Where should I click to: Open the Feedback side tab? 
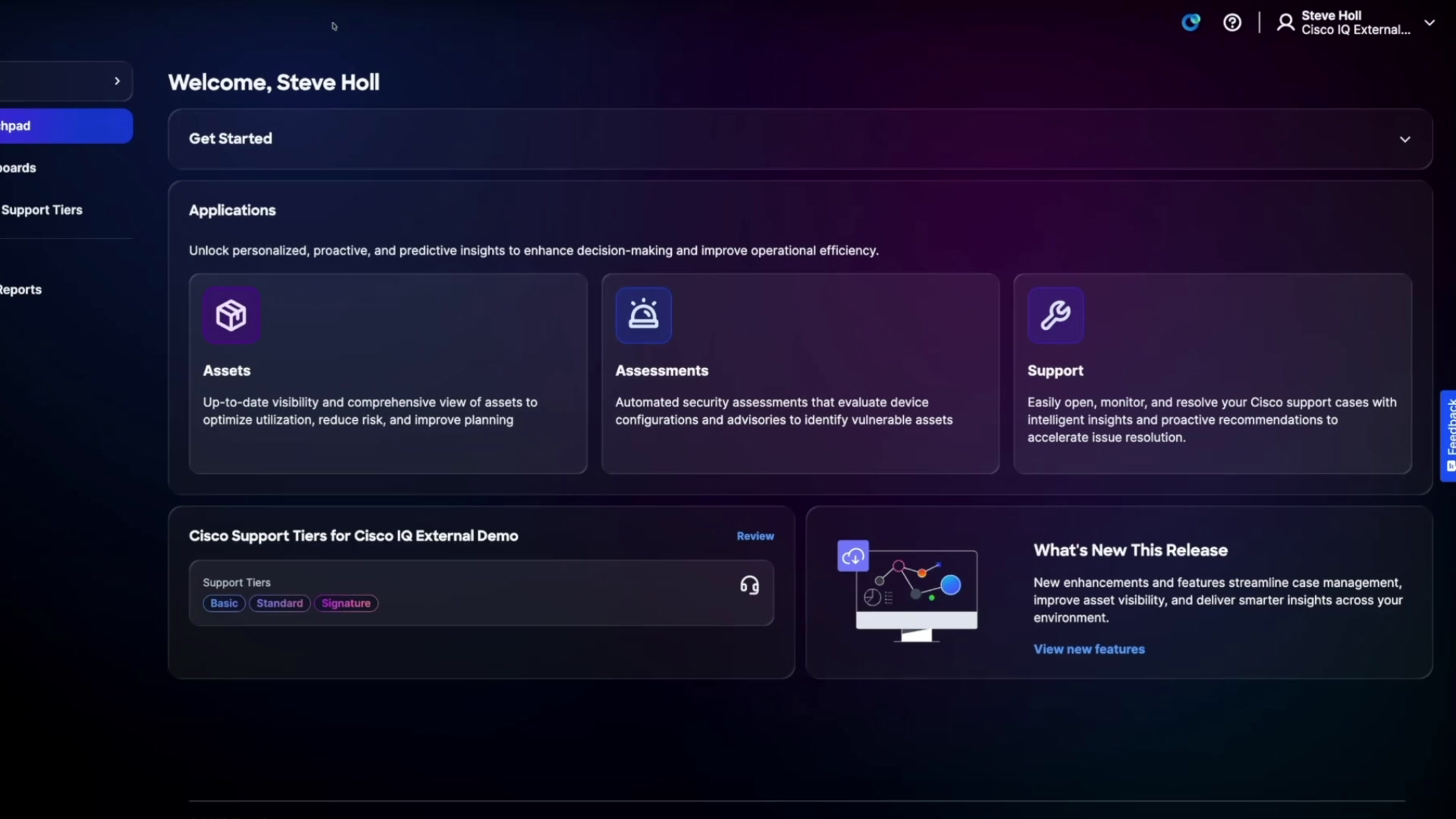(x=1448, y=436)
